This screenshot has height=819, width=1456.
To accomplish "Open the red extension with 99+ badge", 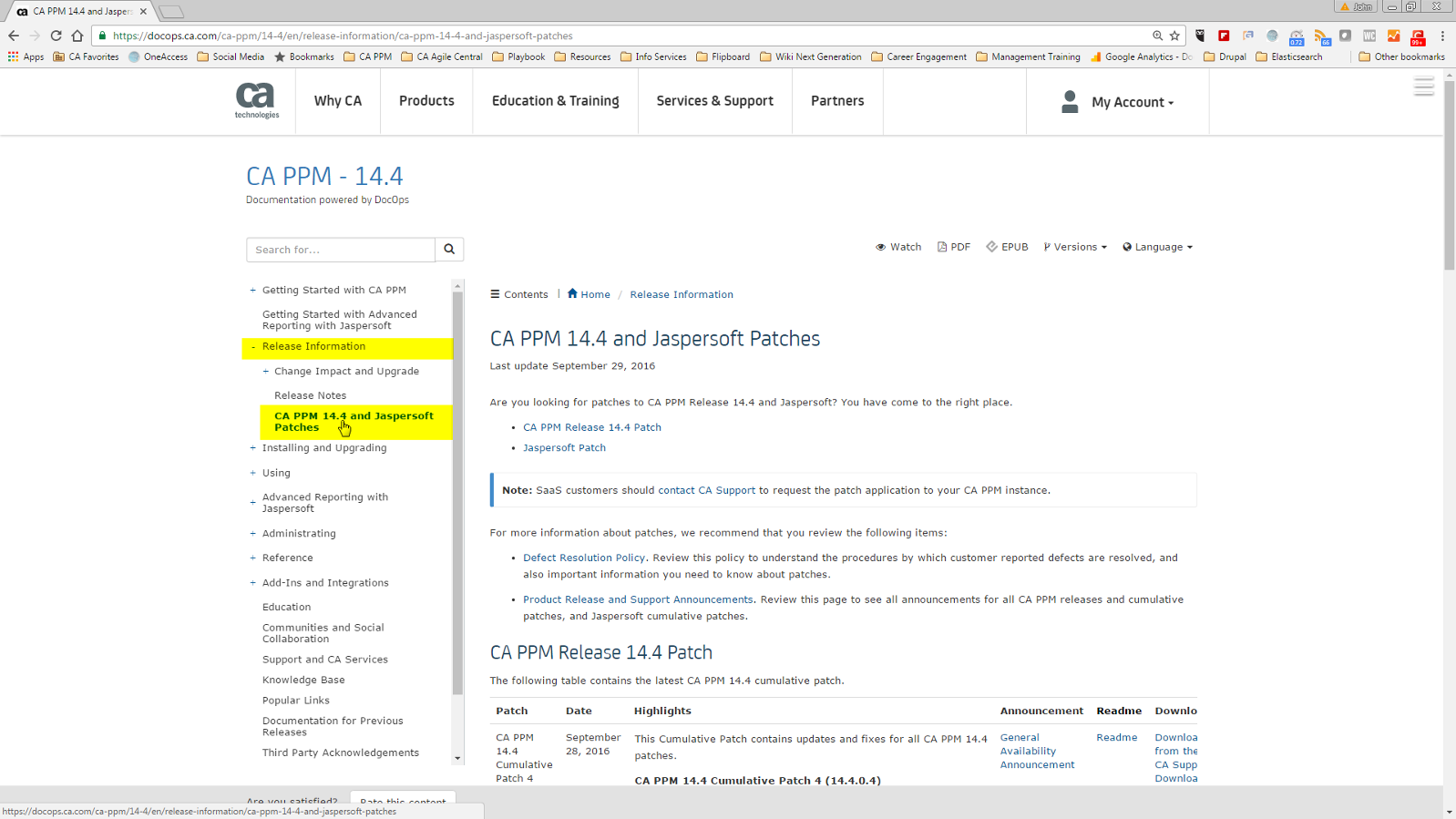I will pos(1418,36).
